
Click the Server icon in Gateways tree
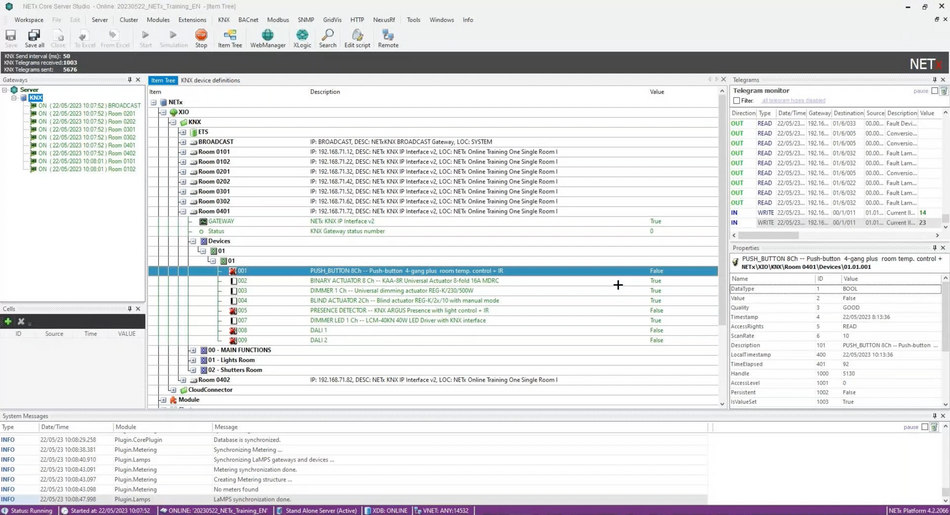[14, 90]
